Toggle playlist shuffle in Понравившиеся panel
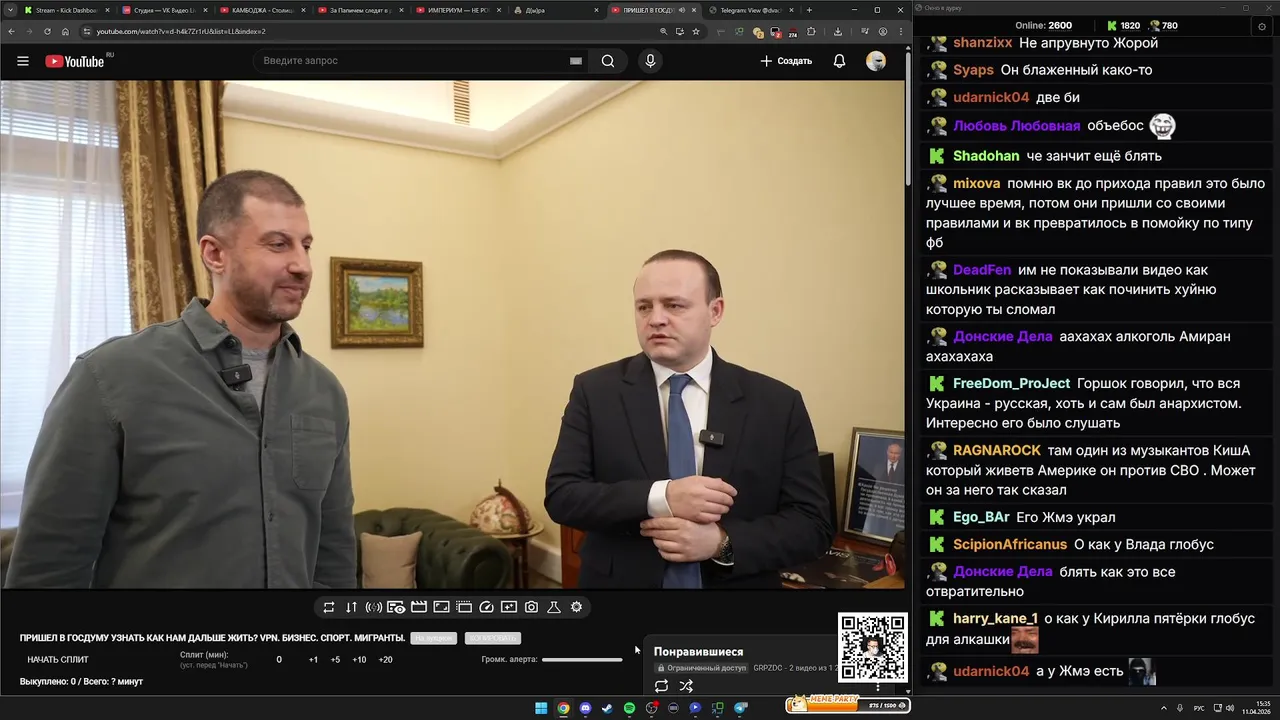The width and height of the screenshot is (1280, 720). (x=686, y=686)
